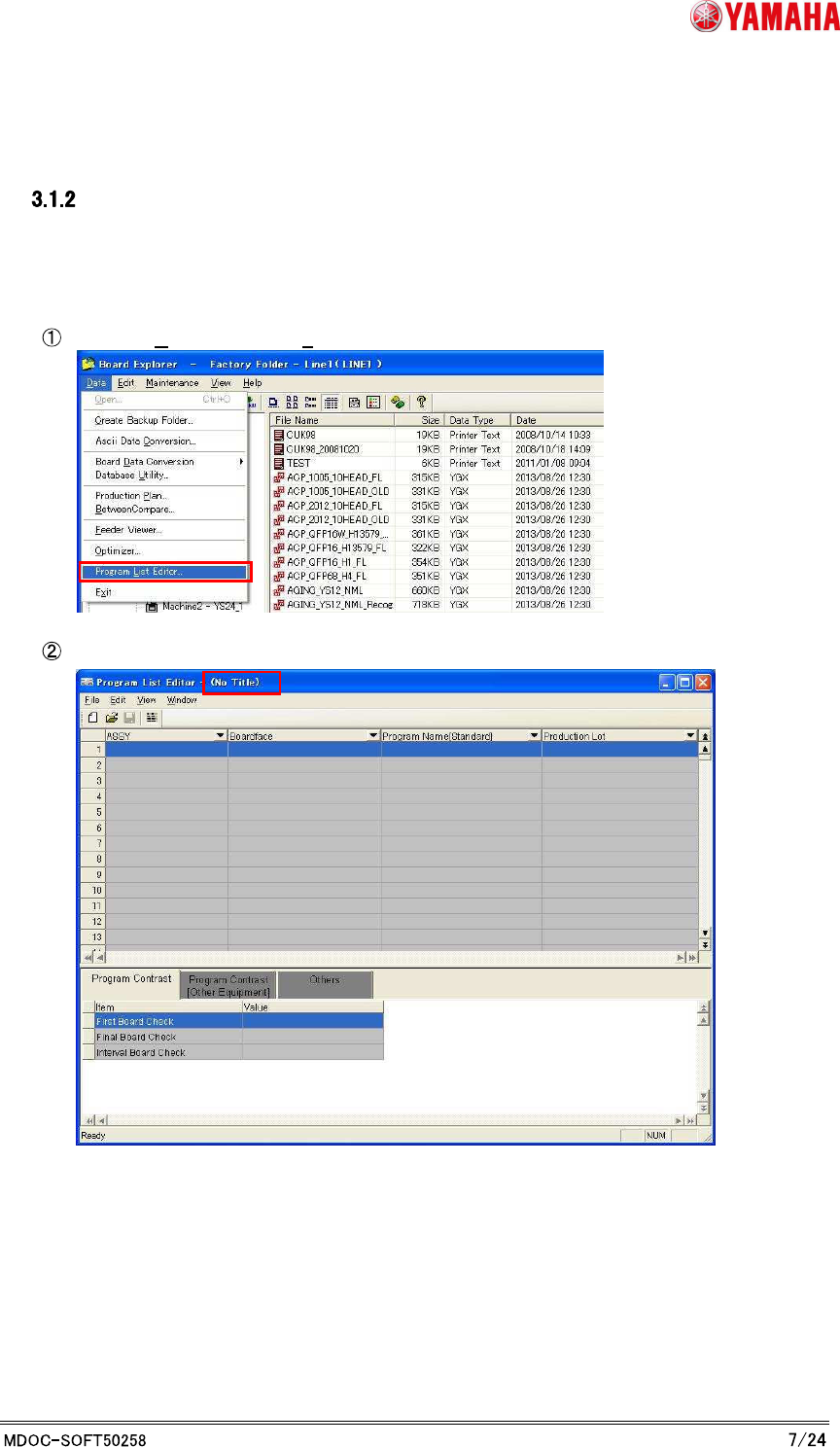The height and width of the screenshot is (1447, 840).
Task: Click program grid scroll-to-top arrow
Action: pyautogui.click(x=705, y=736)
